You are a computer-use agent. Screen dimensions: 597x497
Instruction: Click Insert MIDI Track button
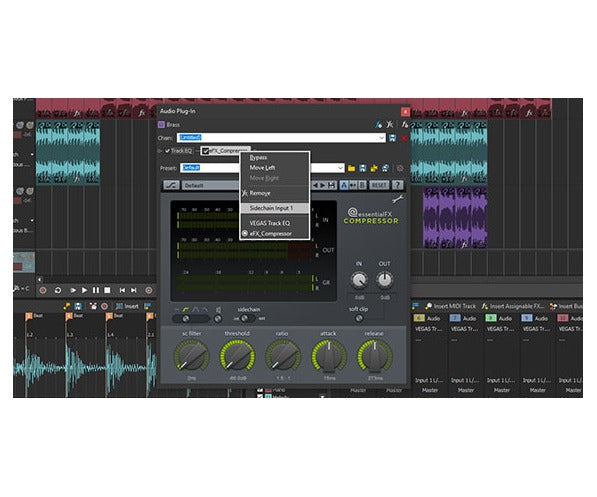click(x=450, y=306)
